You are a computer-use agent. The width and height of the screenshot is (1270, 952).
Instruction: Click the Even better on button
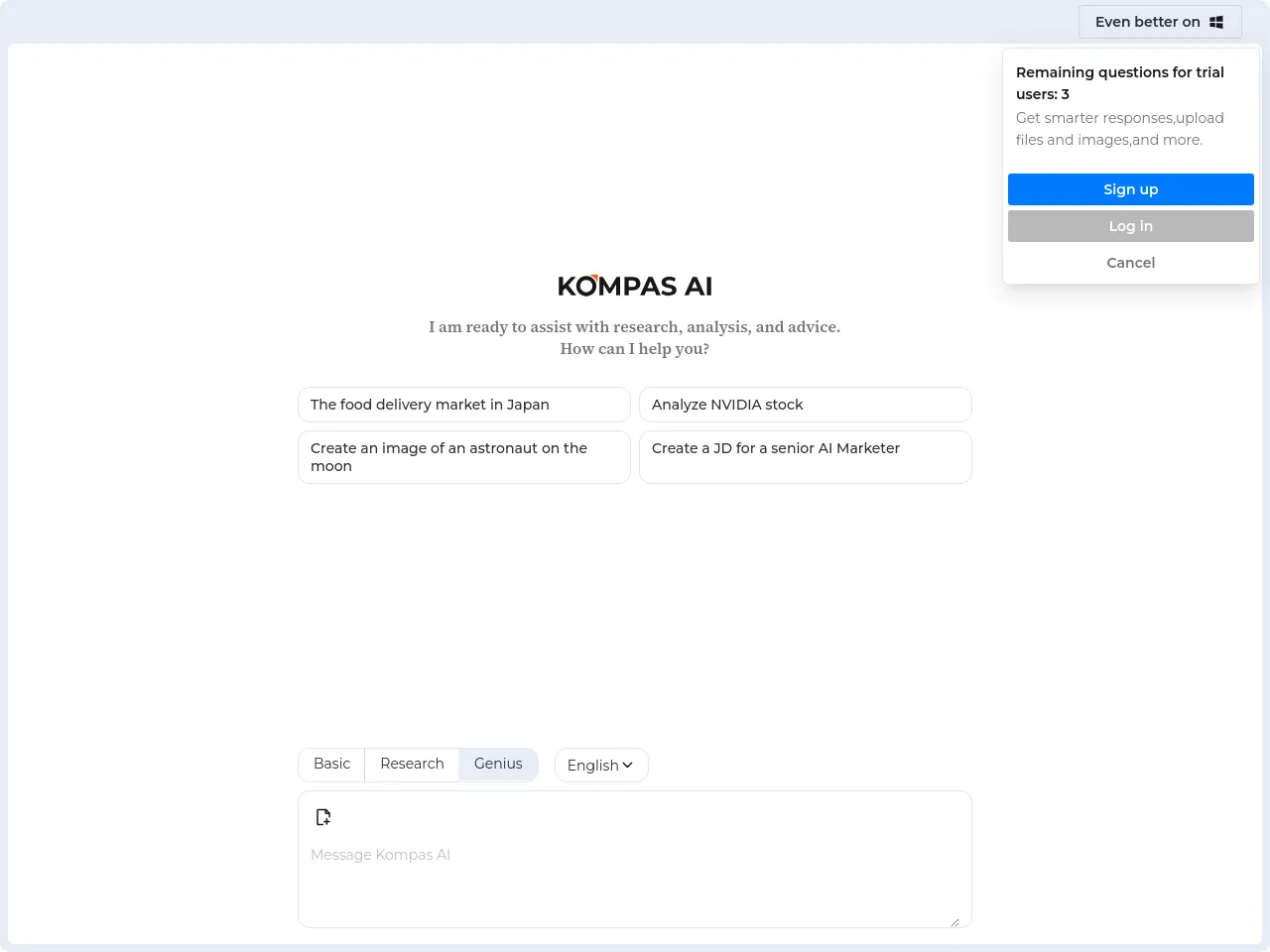click(x=1159, y=22)
